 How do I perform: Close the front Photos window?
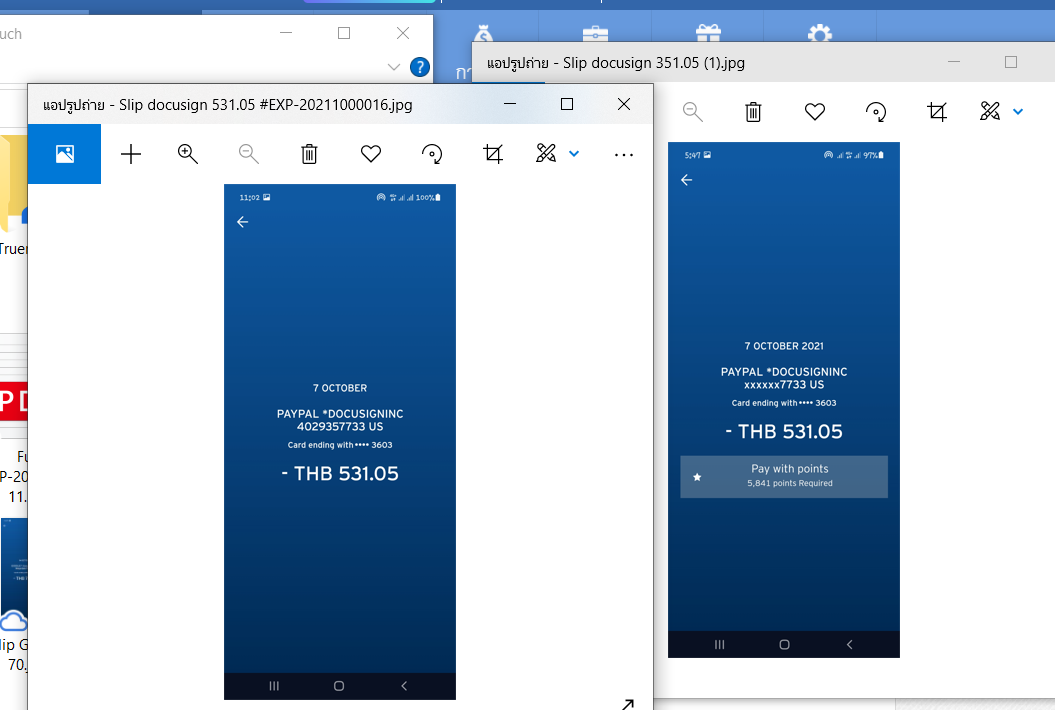point(624,104)
